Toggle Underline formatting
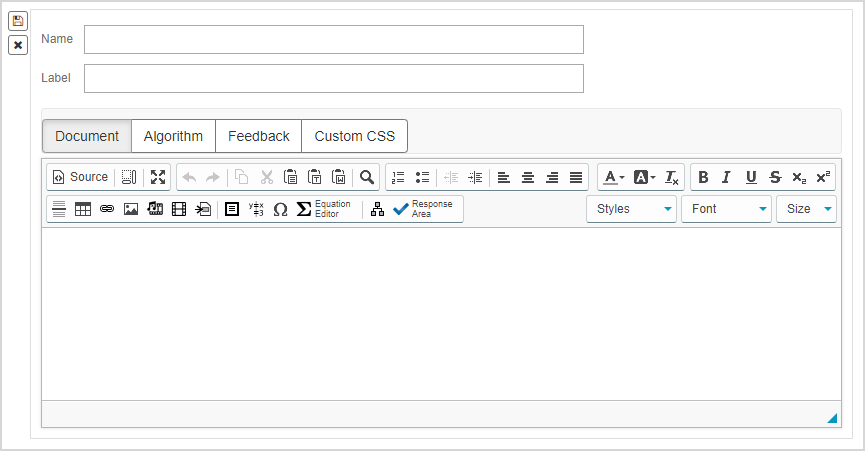The width and height of the screenshot is (865, 451). pos(750,177)
